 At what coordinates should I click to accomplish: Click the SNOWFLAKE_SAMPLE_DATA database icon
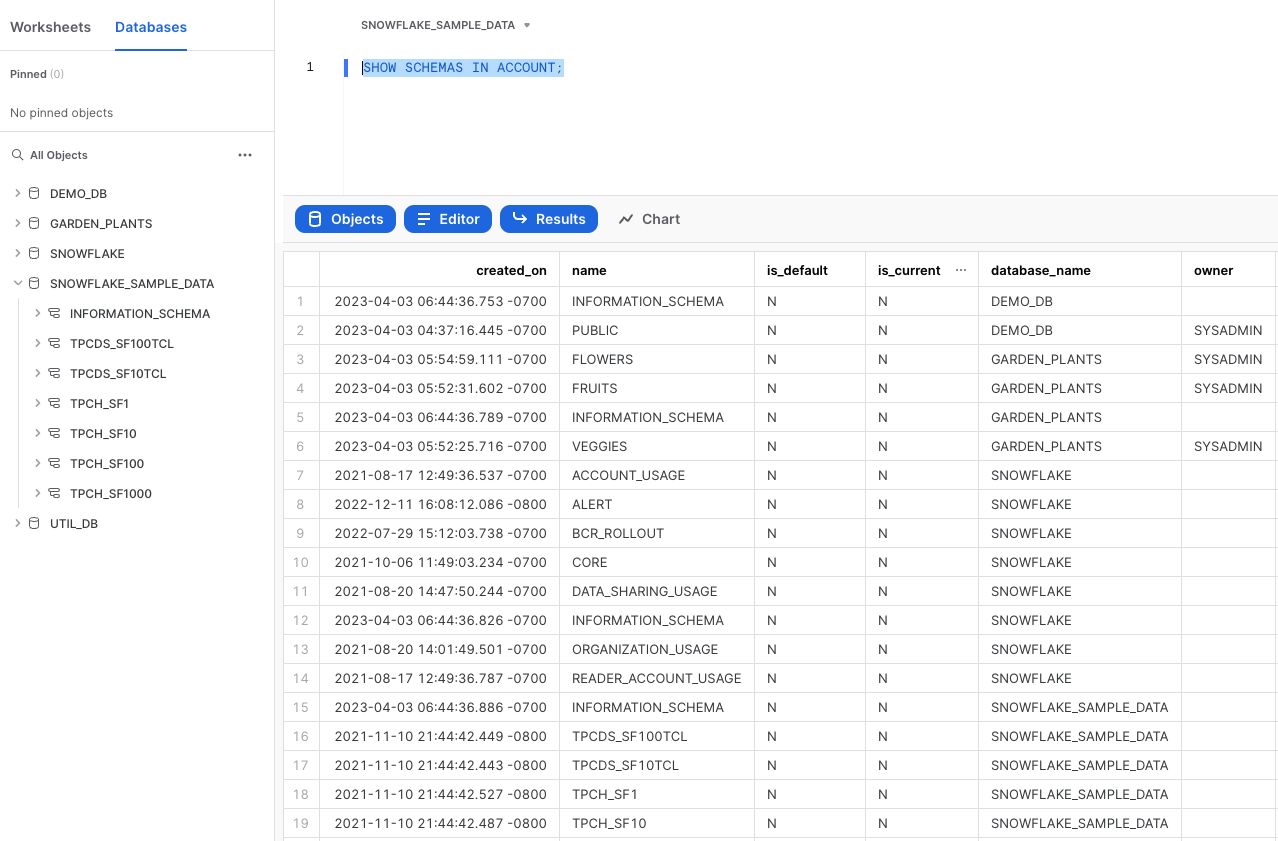34,283
